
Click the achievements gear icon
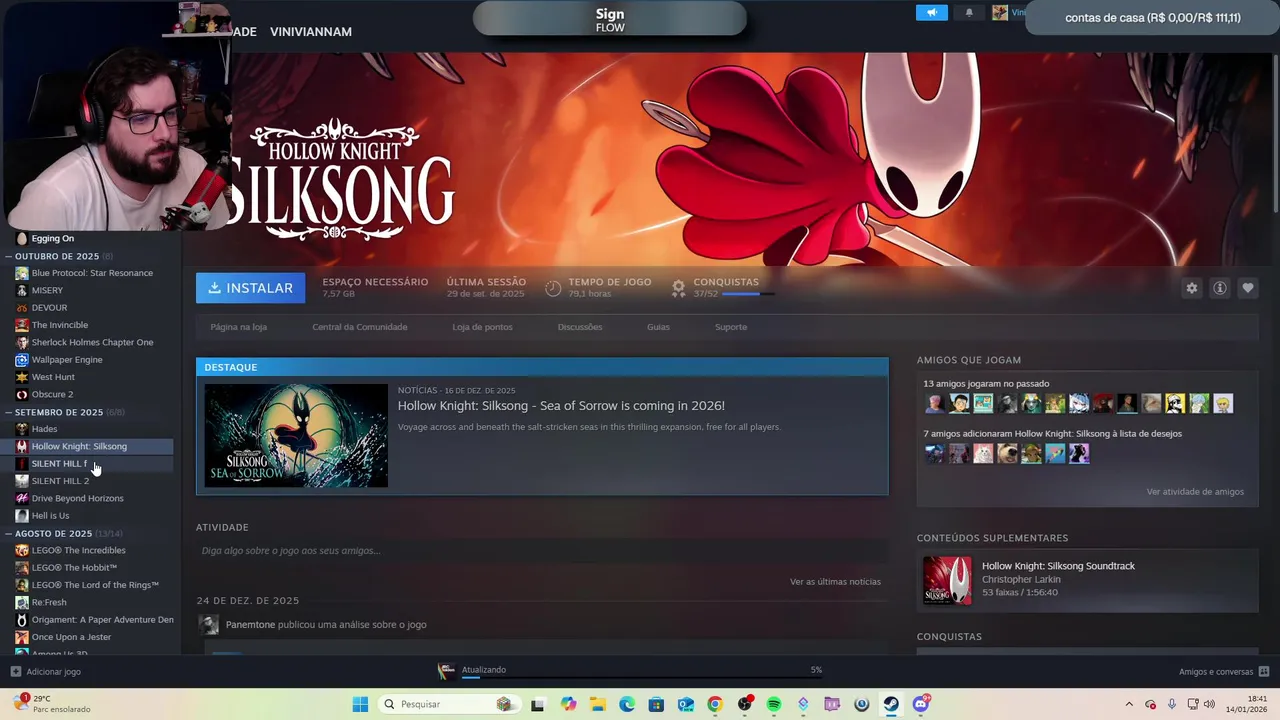point(678,288)
